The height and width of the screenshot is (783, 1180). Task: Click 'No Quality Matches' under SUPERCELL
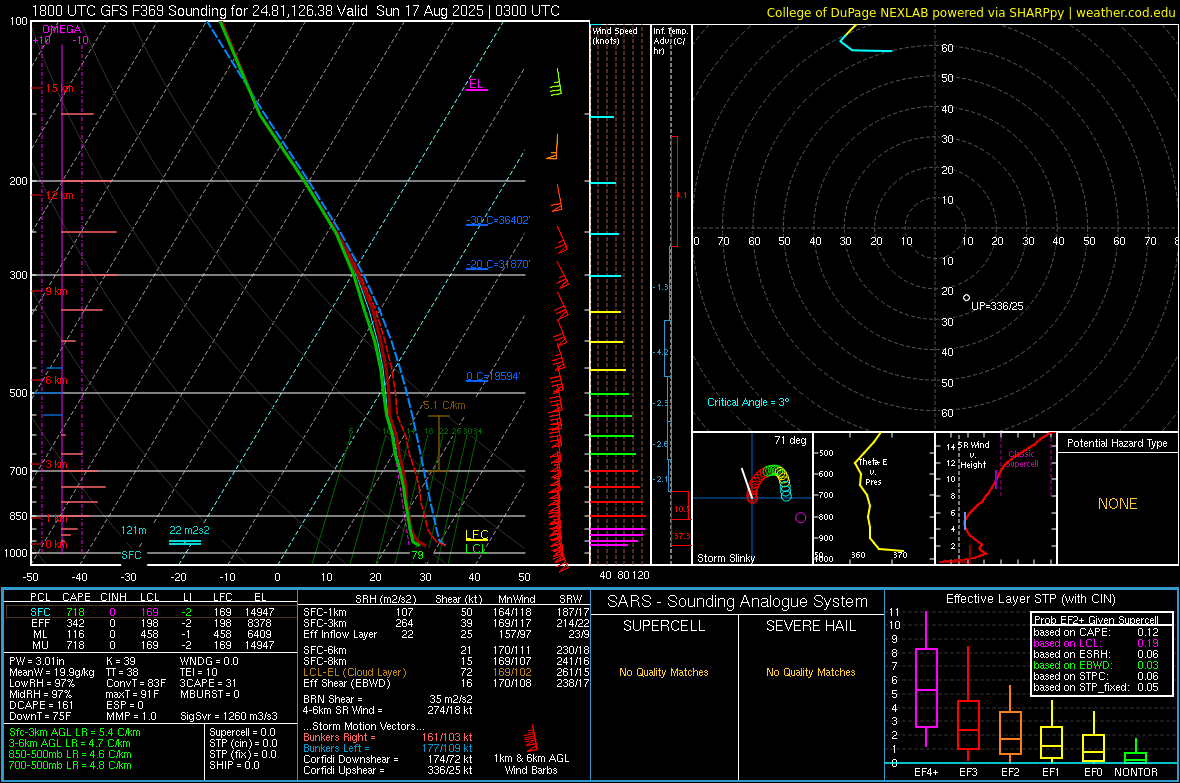664,672
